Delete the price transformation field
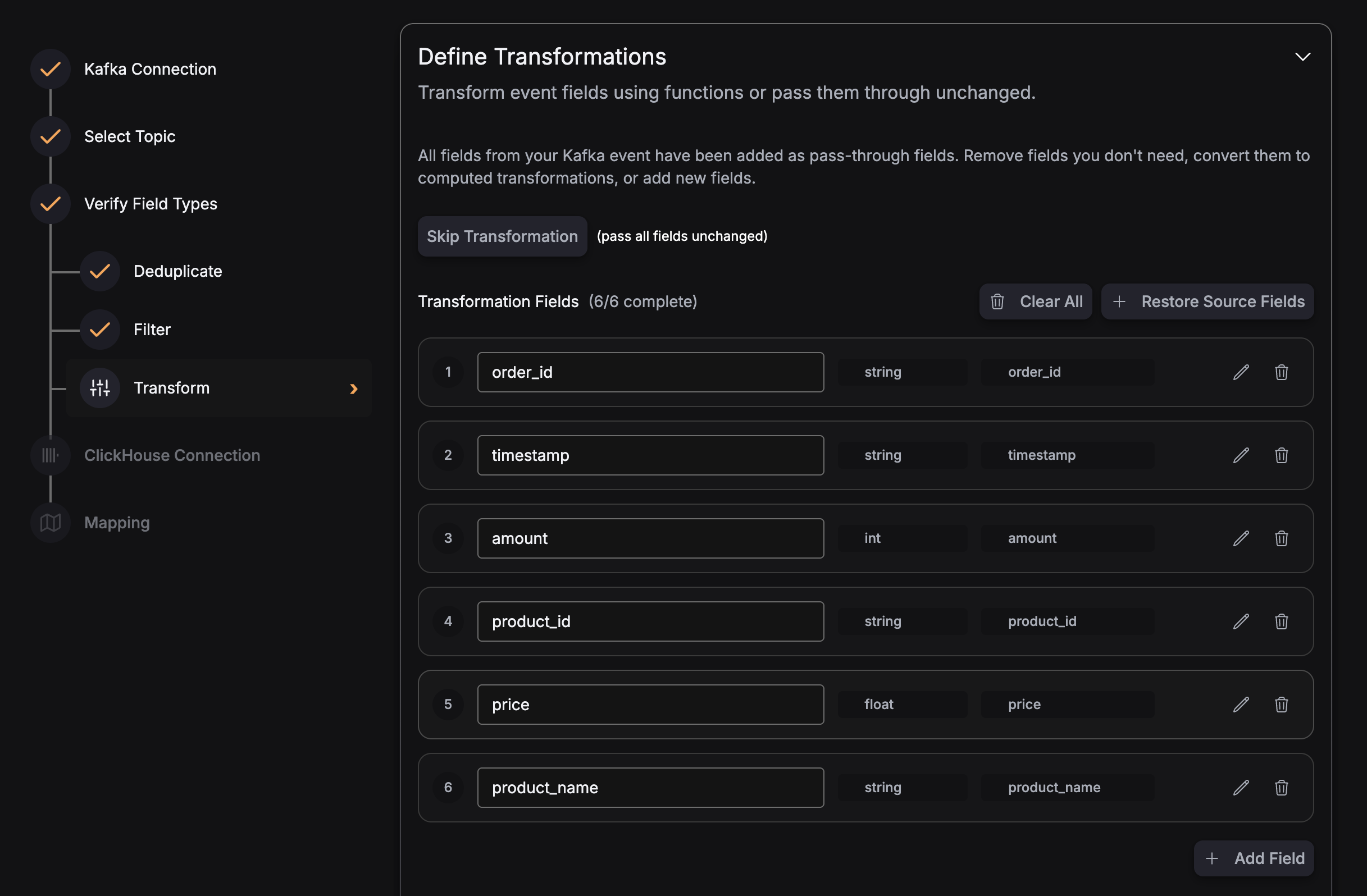 (1282, 705)
